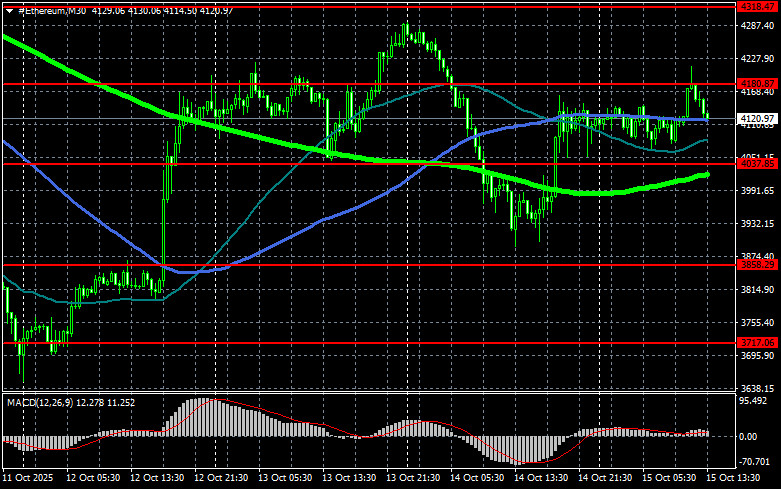Click the 3717.06 red price label
The image size is (781, 489).
pyautogui.click(x=756, y=342)
